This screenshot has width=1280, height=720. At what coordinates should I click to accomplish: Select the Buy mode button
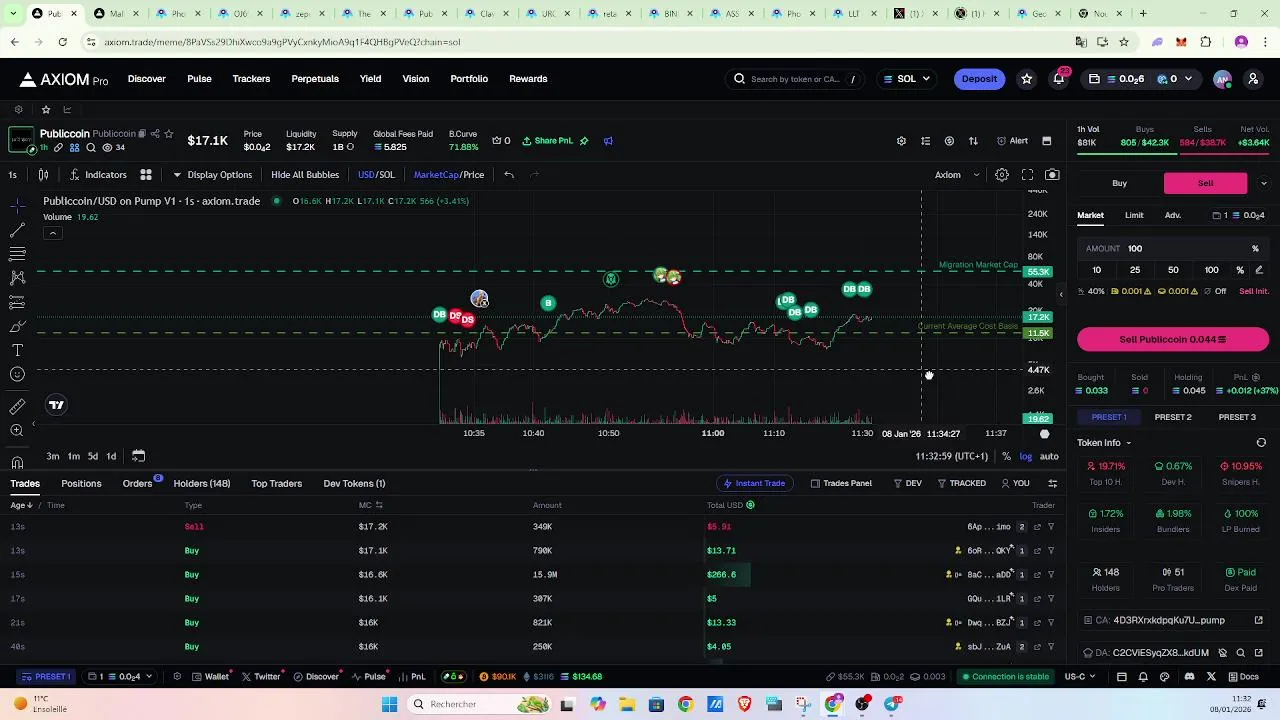point(1120,183)
